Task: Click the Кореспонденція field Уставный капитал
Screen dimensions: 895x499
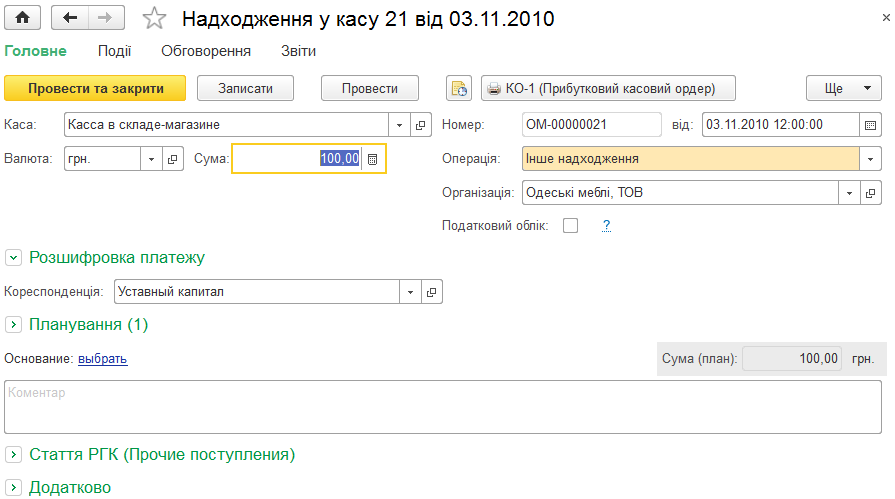Action: [x=257, y=292]
